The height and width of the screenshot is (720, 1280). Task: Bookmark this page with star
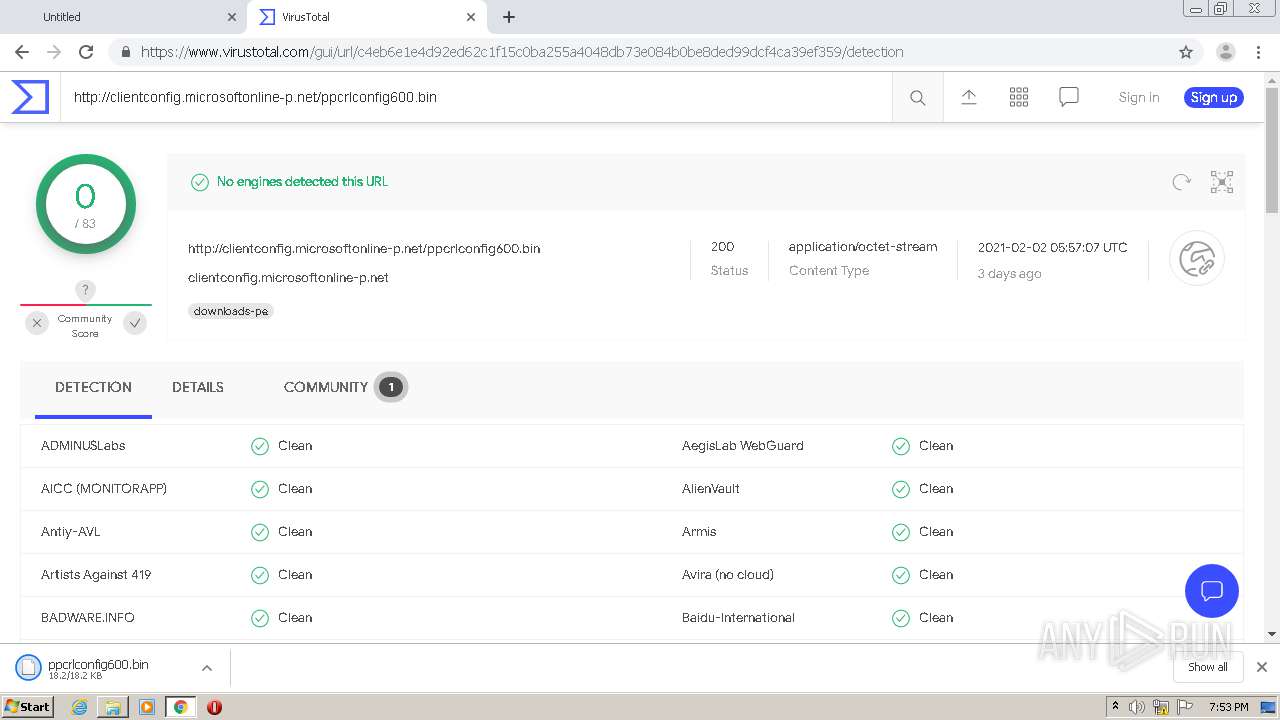click(1186, 52)
